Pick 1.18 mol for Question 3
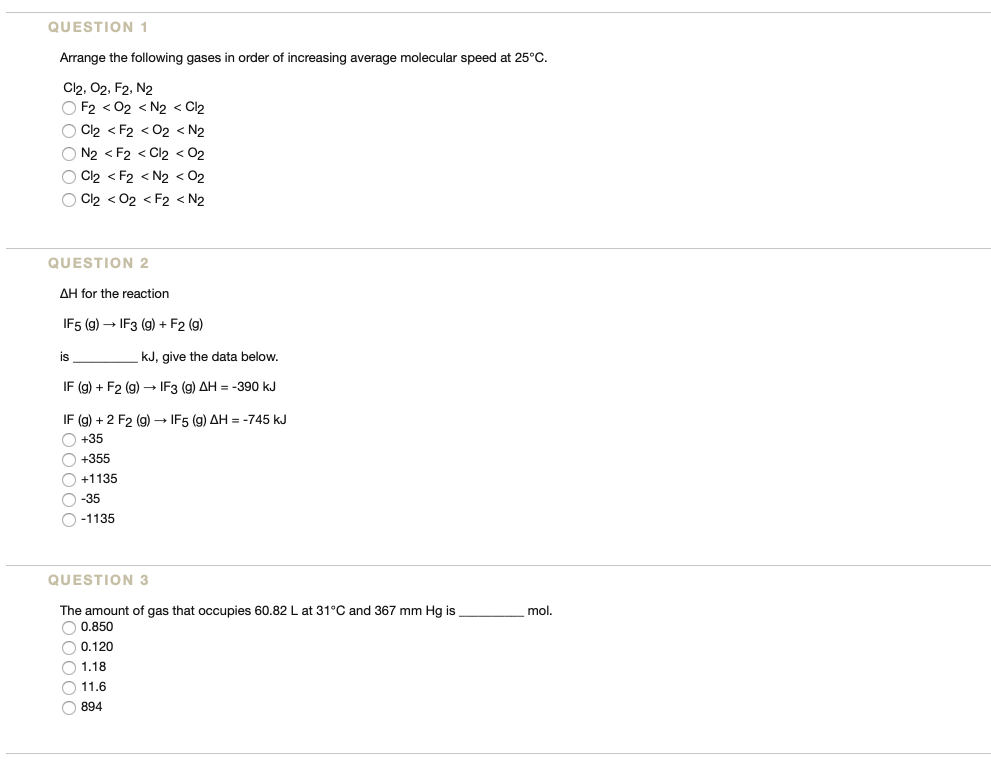Viewport: 991px width, 762px height. click(x=67, y=666)
